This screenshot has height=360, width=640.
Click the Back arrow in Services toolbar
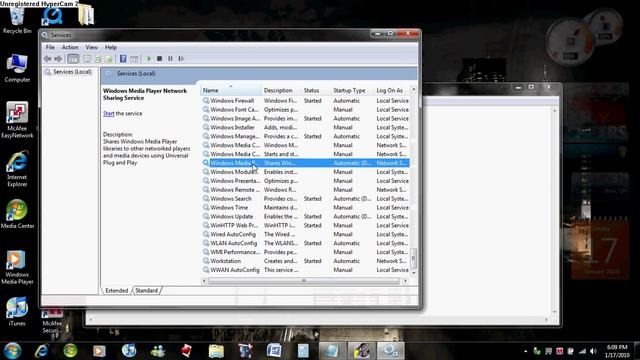click(x=47, y=59)
